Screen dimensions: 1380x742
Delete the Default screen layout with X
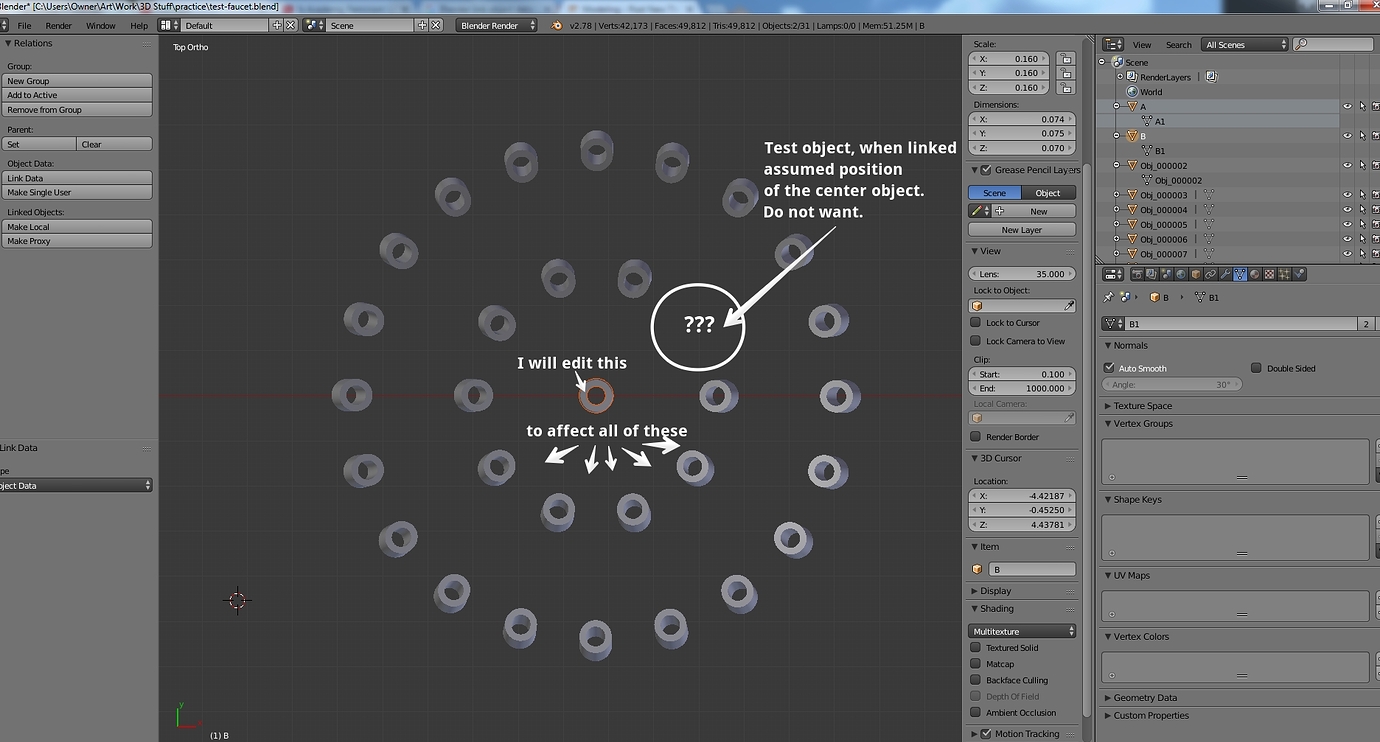290,25
